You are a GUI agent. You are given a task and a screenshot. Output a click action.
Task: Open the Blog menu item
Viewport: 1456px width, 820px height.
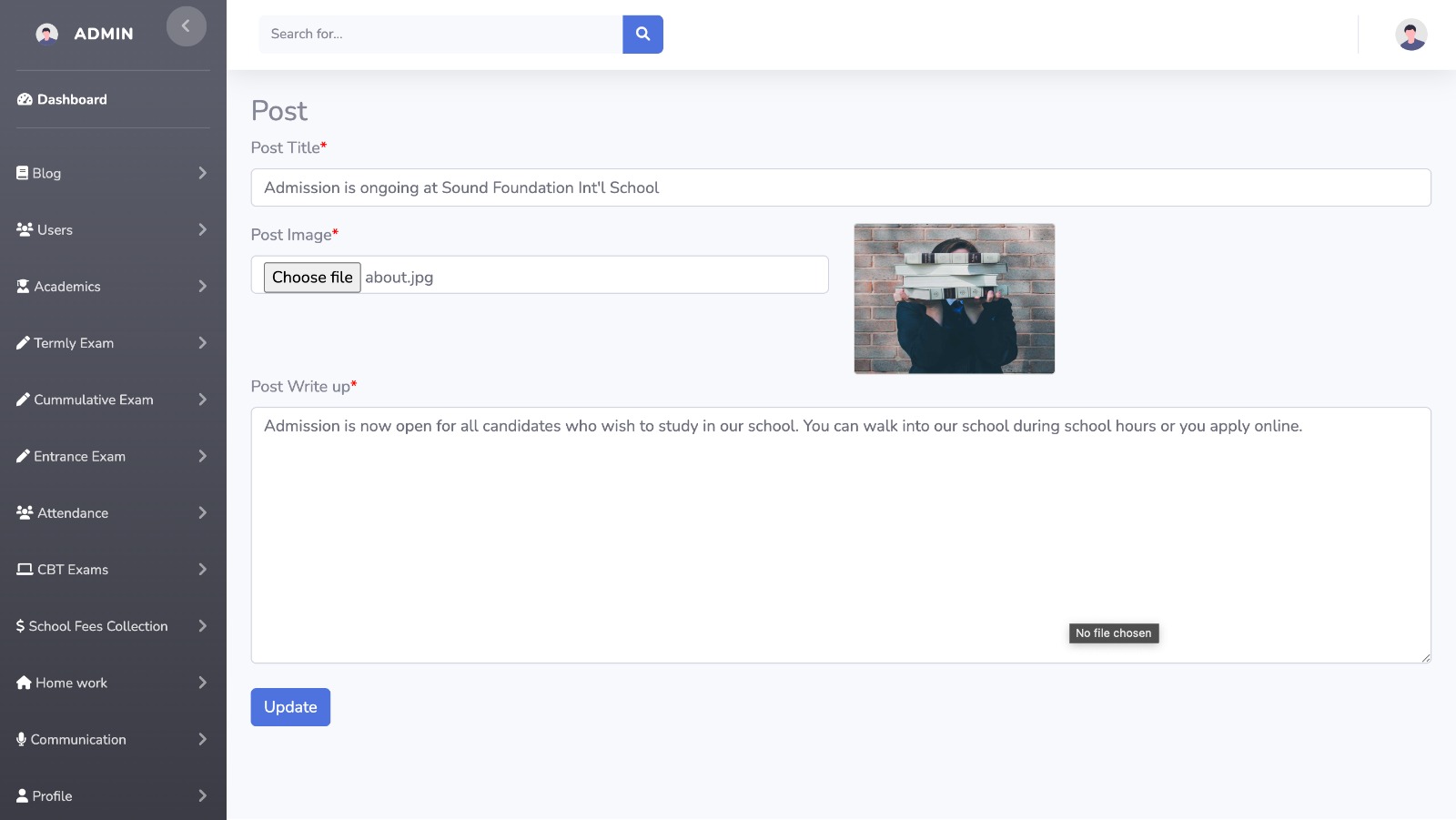click(113, 173)
